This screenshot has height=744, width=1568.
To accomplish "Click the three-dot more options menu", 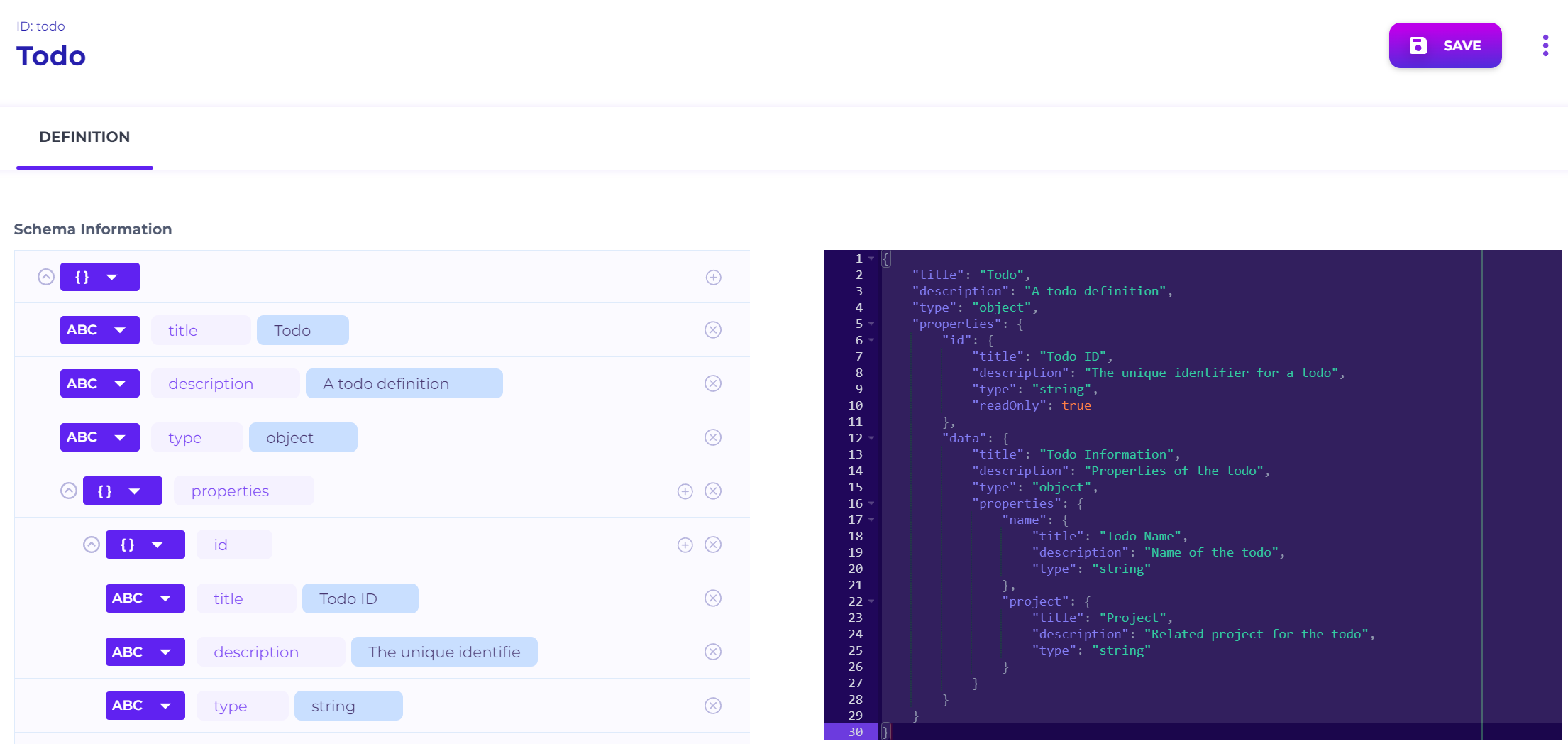I will coord(1545,45).
